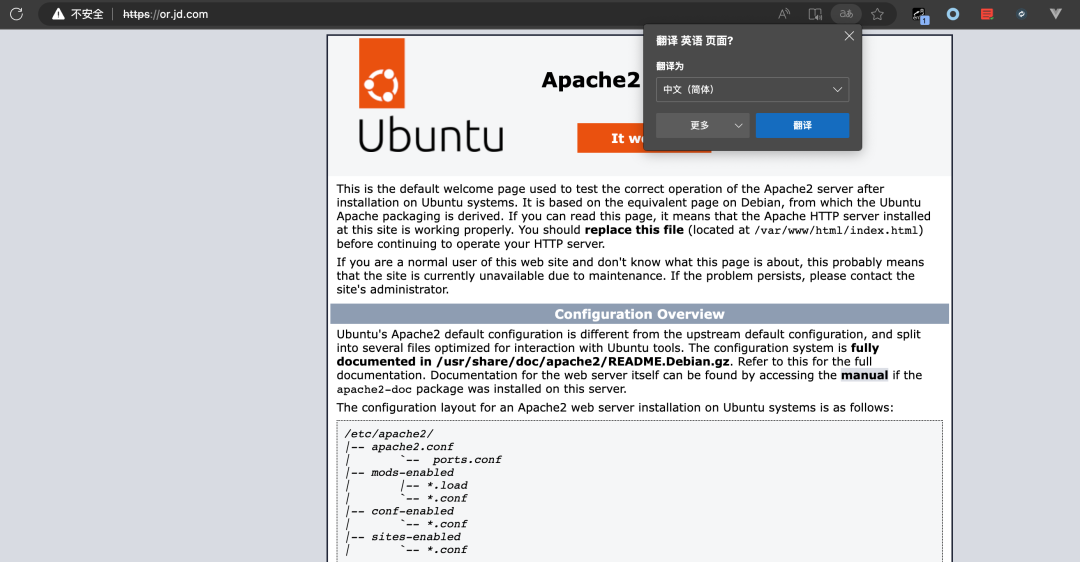Close the translate popup with X
This screenshot has width=1080, height=562.
point(849,36)
